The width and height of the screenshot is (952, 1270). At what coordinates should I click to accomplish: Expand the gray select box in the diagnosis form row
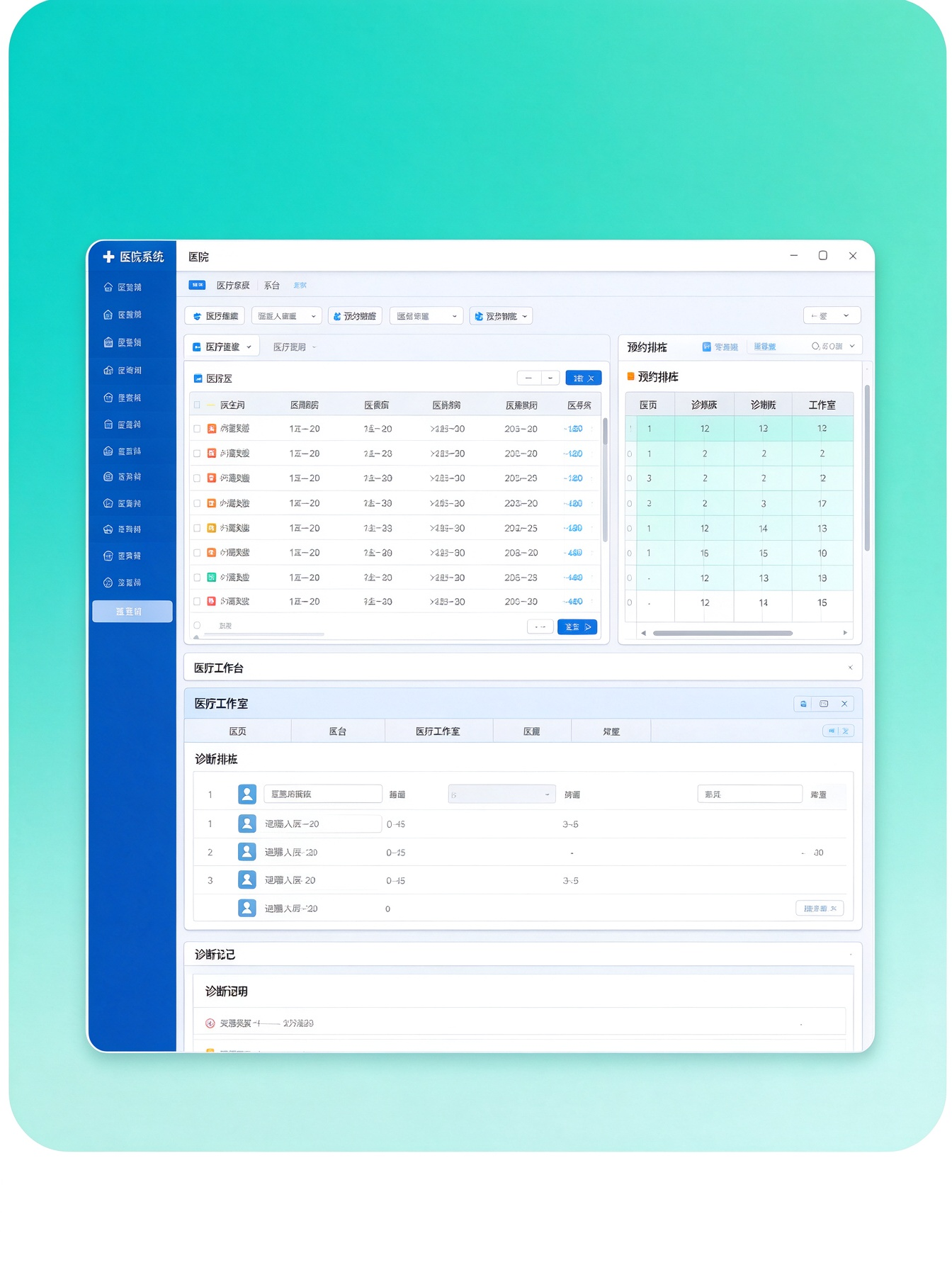[x=501, y=794]
